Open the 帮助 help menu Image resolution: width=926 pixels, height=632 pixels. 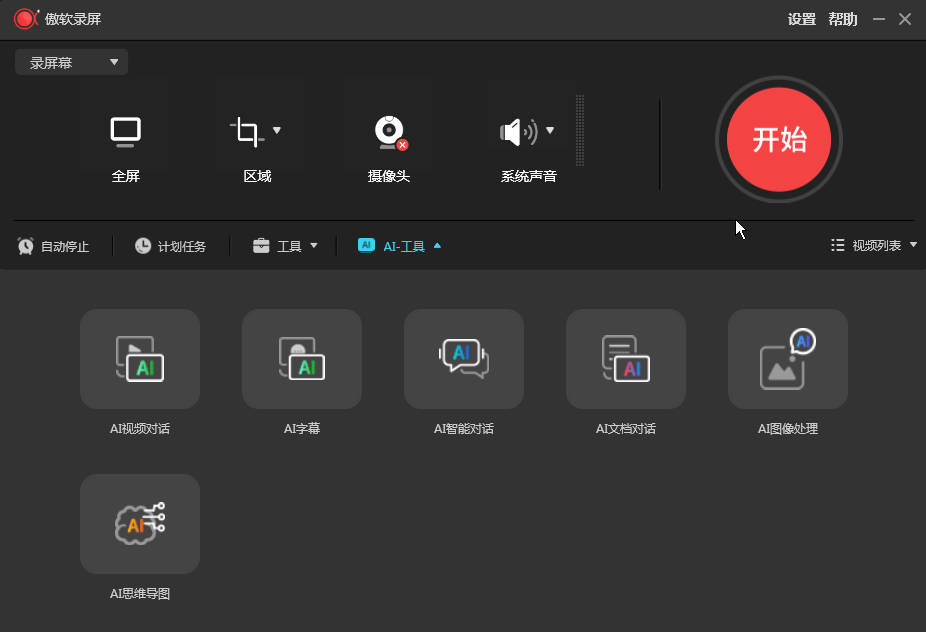click(x=842, y=19)
